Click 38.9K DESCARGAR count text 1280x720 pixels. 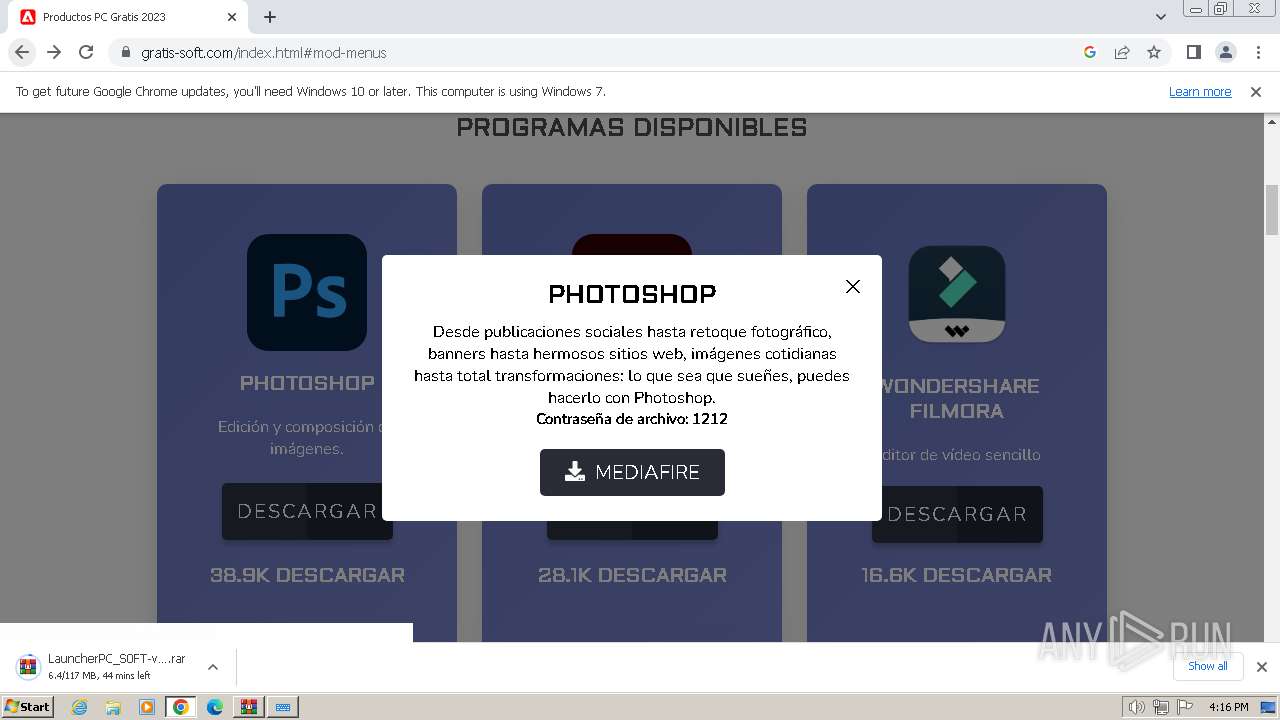307,575
